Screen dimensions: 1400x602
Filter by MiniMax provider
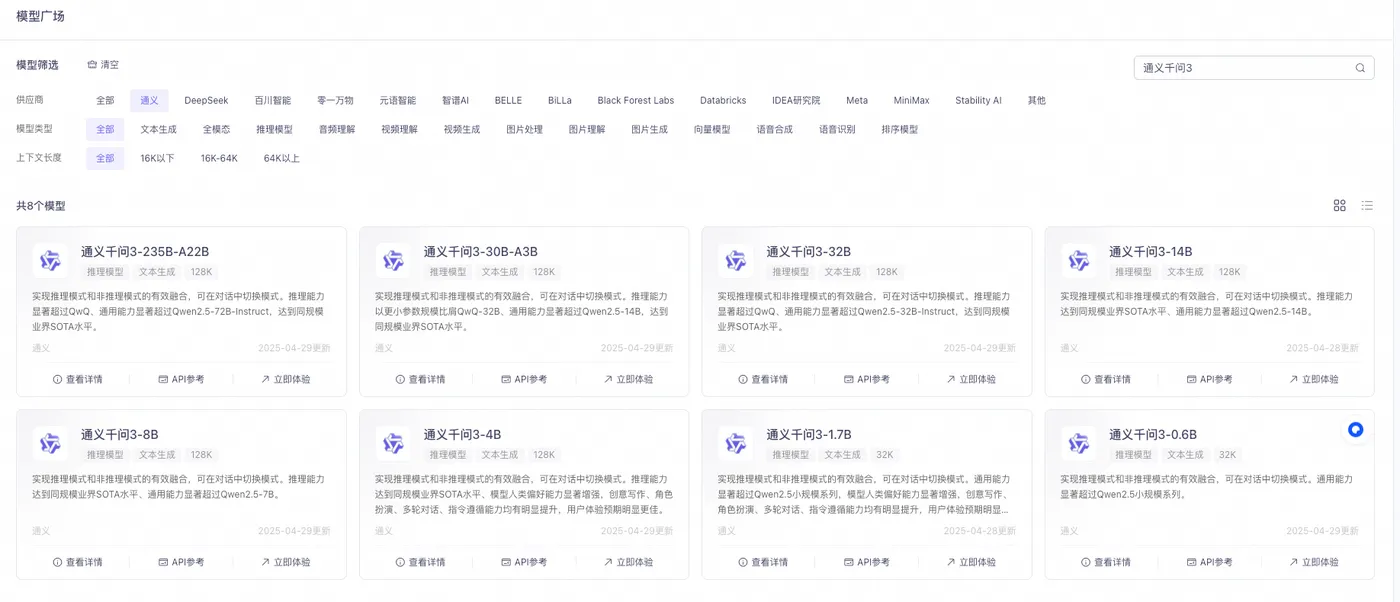coord(911,100)
